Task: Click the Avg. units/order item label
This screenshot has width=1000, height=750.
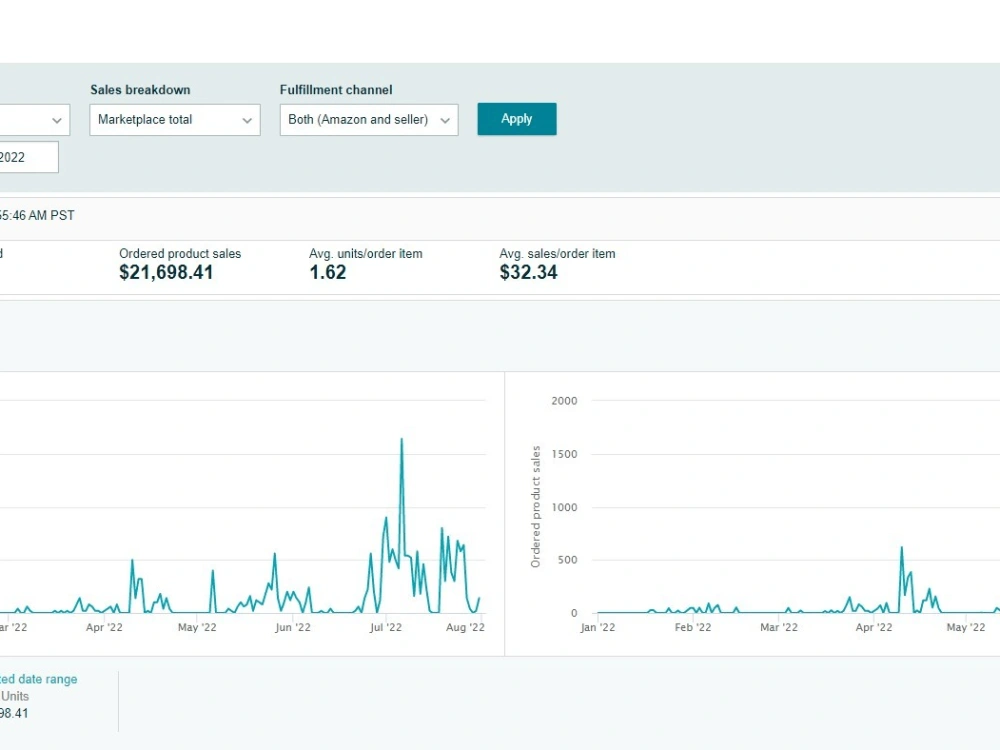Action: tap(365, 253)
